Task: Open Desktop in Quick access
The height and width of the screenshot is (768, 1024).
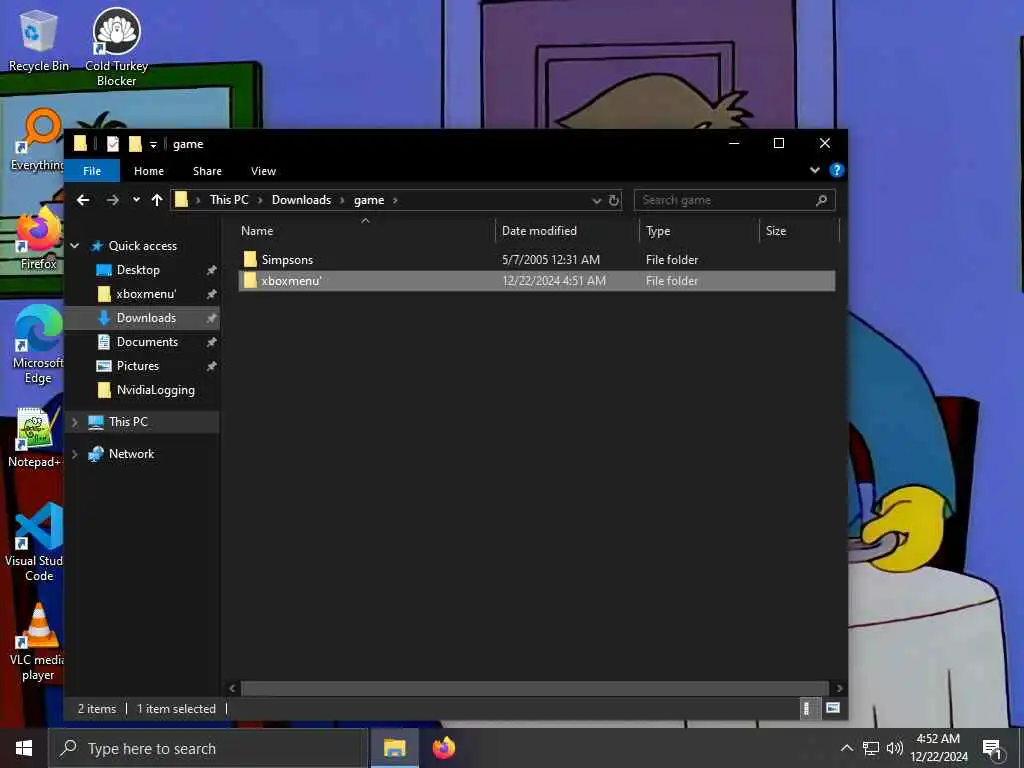Action: point(138,270)
